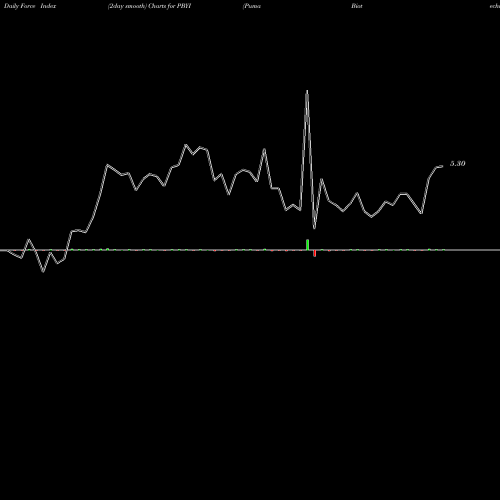The image size is (500, 500).
Task: Click the 'Daily Force Index' title text
Action: [x=30, y=6]
